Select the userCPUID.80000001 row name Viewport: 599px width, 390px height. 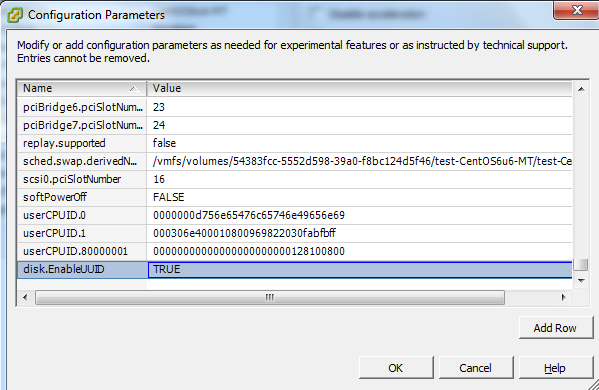pos(82,251)
